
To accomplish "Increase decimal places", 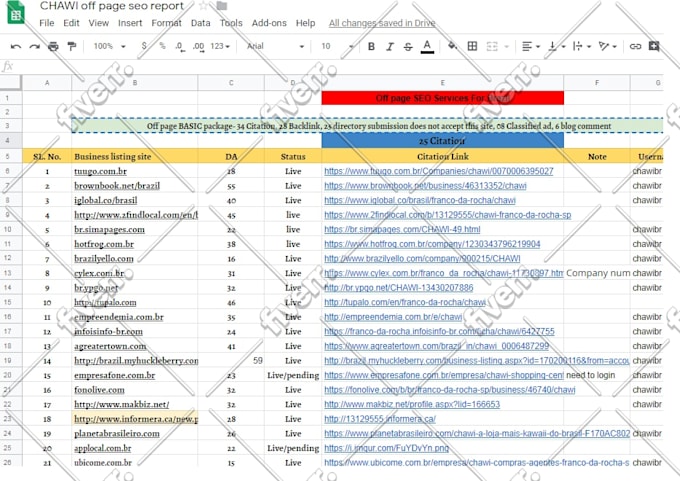I will click(x=198, y=46).
